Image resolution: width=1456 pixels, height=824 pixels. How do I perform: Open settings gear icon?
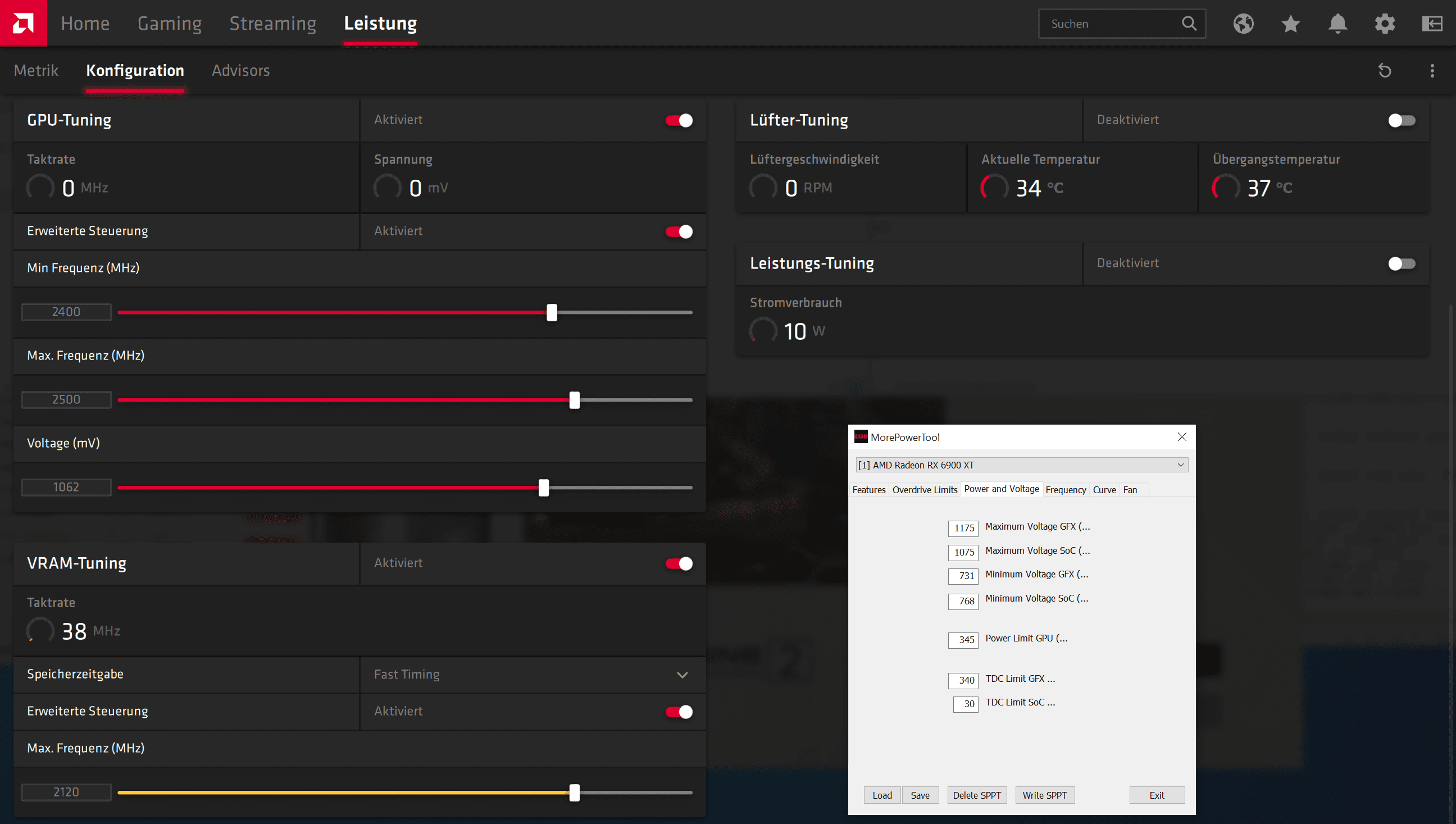(1385, 24)
